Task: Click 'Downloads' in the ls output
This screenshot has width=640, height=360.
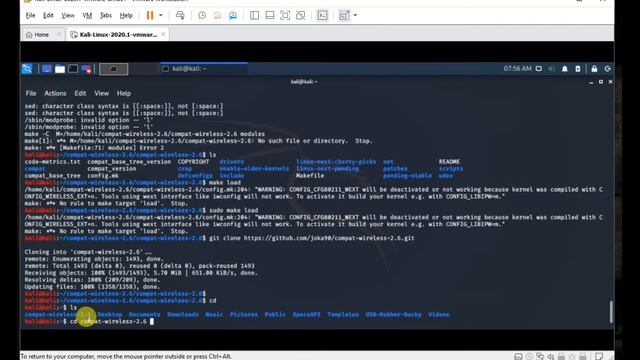Action: click(x=183, y=315)
